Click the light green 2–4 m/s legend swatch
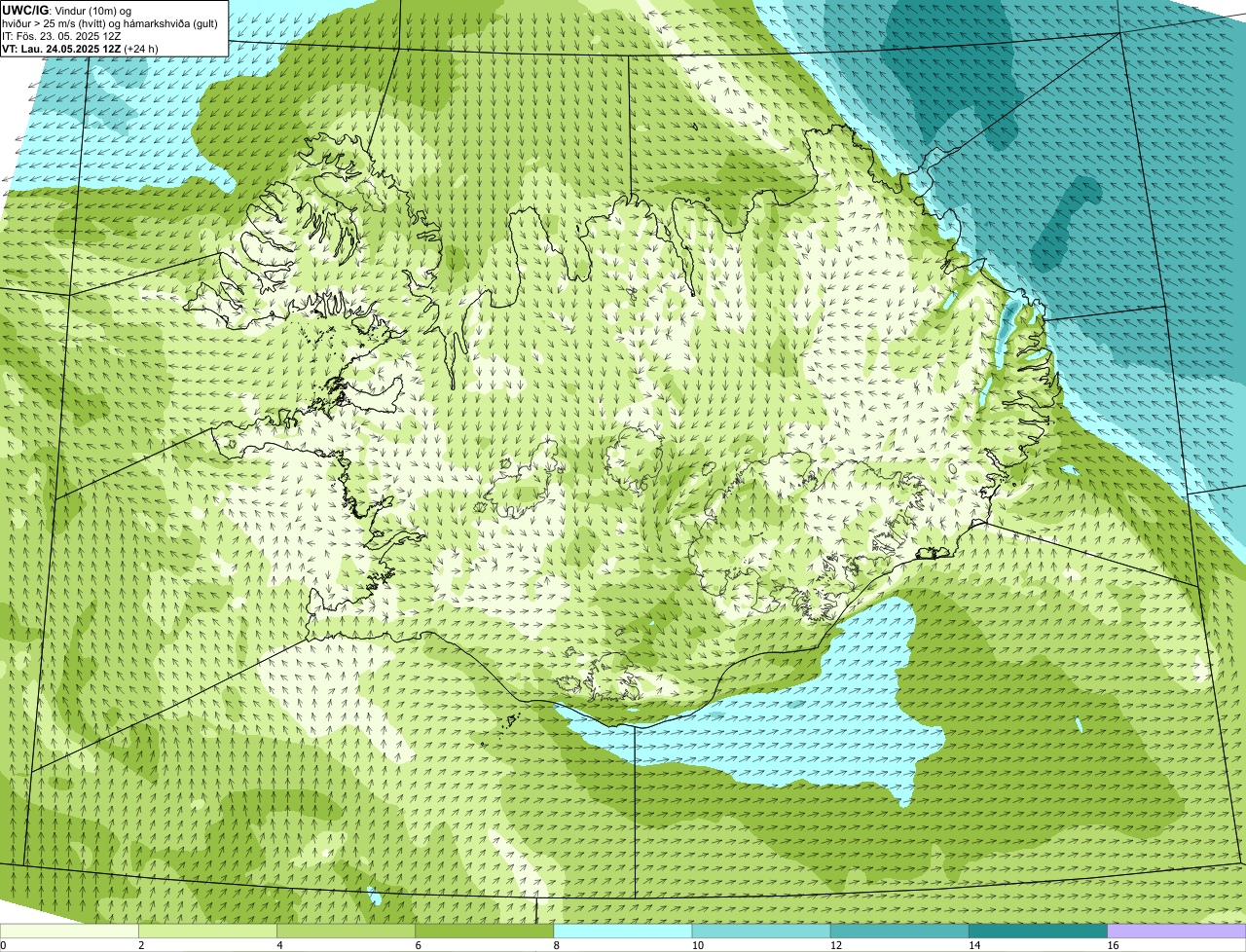This screenshot has height=952, width=1246. tap(207, 932)
